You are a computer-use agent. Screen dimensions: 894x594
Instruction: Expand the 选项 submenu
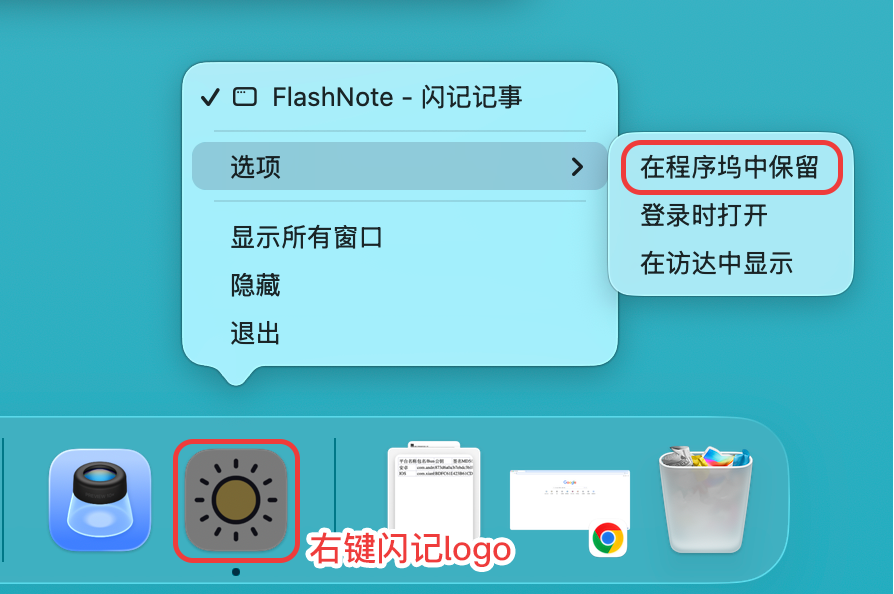pyautogui.click(x=399, y=166)
